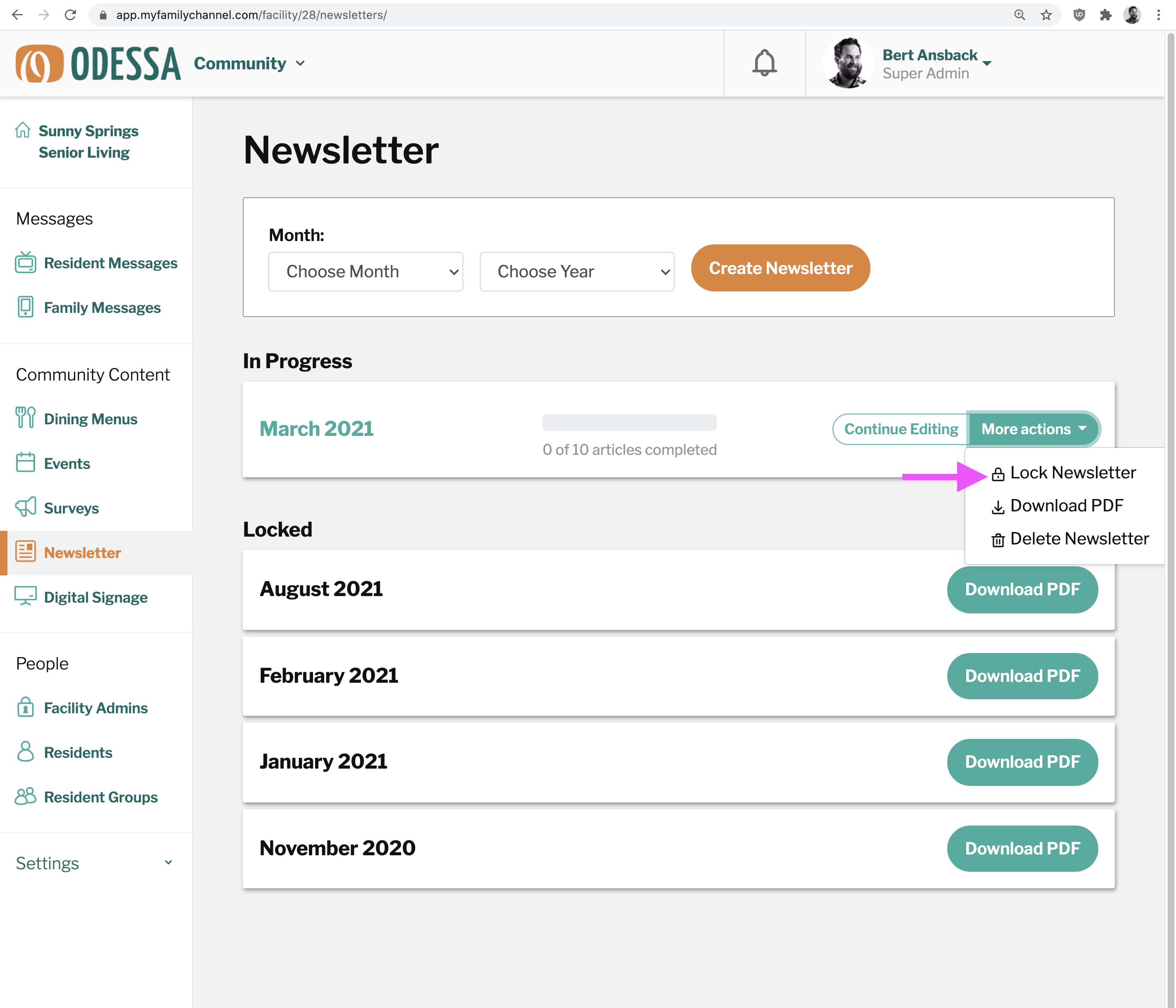This screenshot has height=1008, width=1176.
Task: Choose Delete Newsletter from the menu
Action: 1070,538
